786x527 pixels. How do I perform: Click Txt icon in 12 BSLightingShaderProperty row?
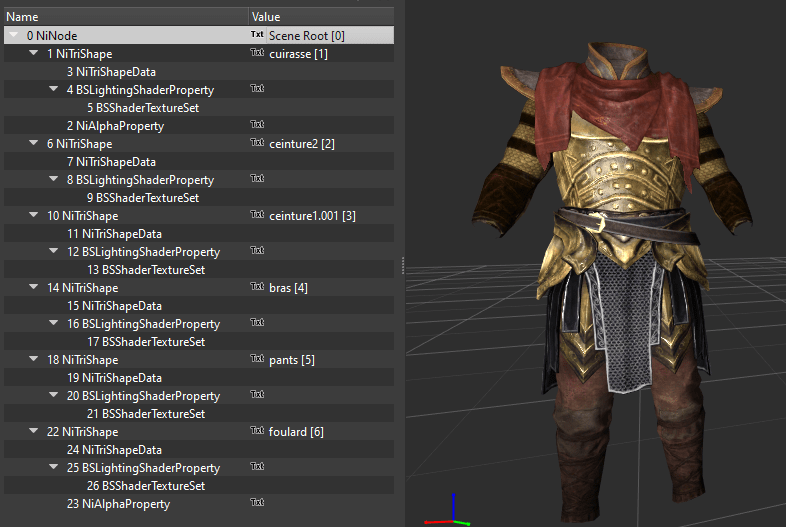[x=257, y=251]
